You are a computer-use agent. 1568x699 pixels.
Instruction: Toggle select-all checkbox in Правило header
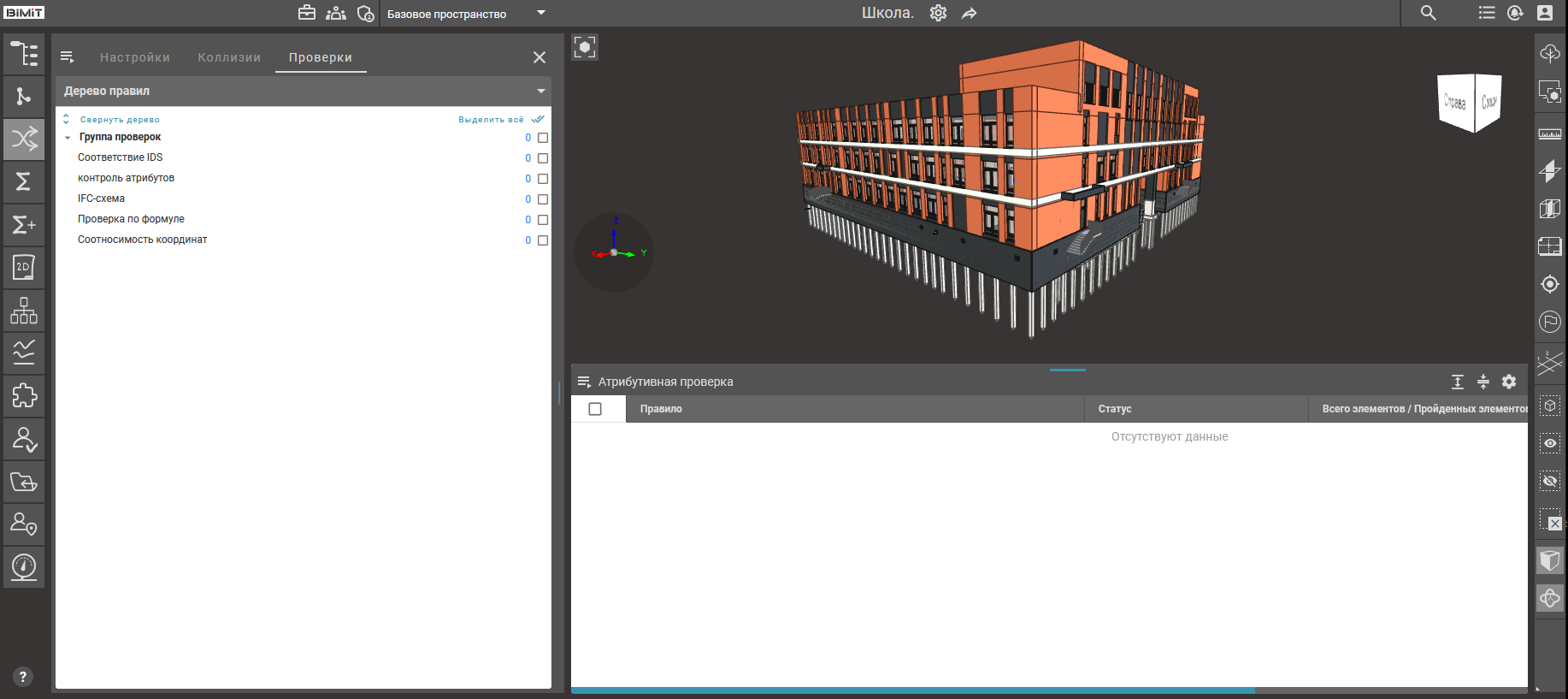click(x=595, y=409)
